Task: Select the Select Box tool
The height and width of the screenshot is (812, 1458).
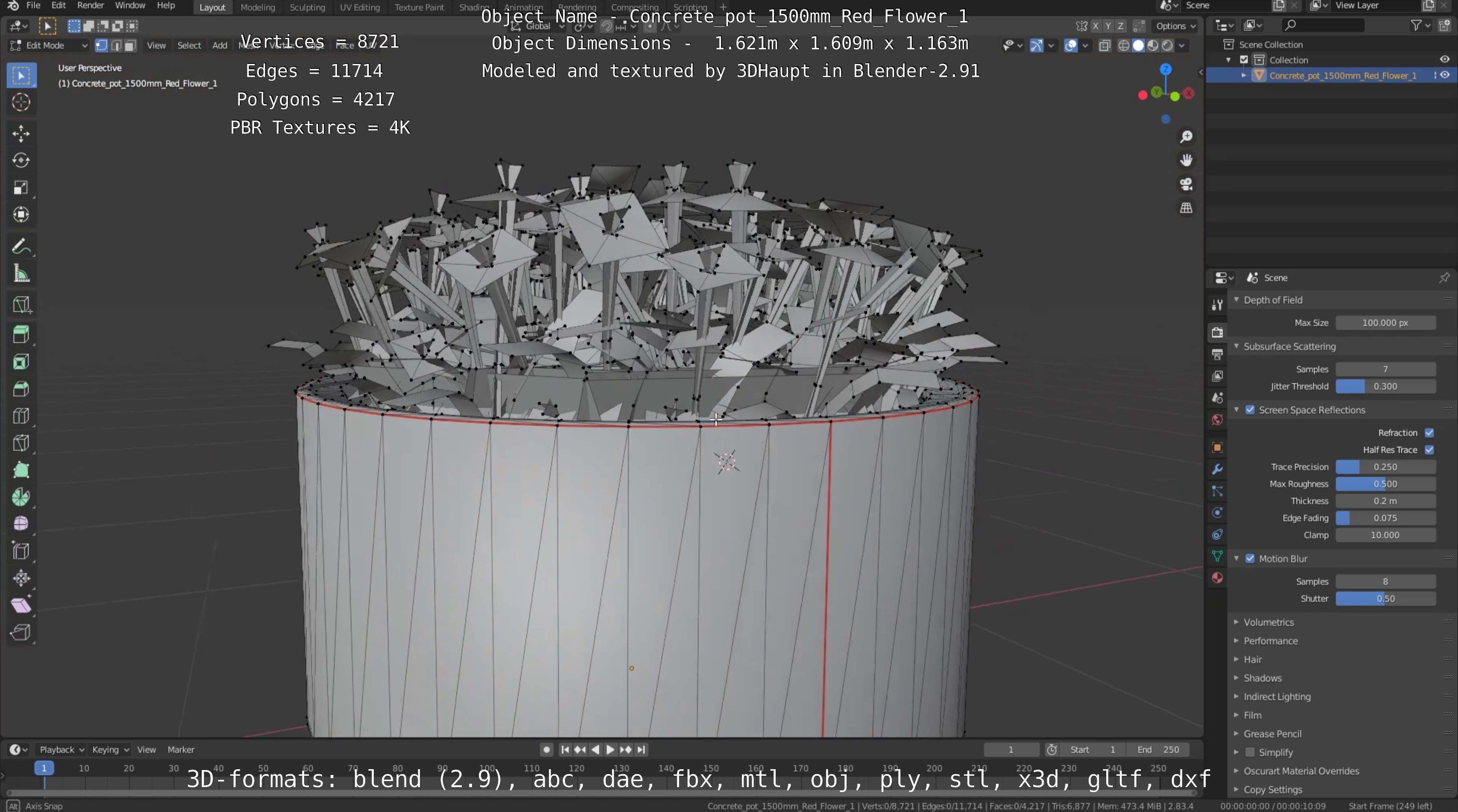Action: 22,75
